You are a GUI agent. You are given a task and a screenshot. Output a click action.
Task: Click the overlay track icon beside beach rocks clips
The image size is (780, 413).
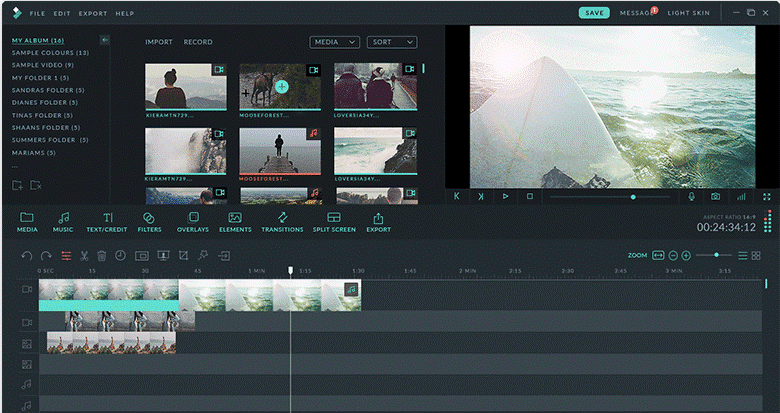27,344
